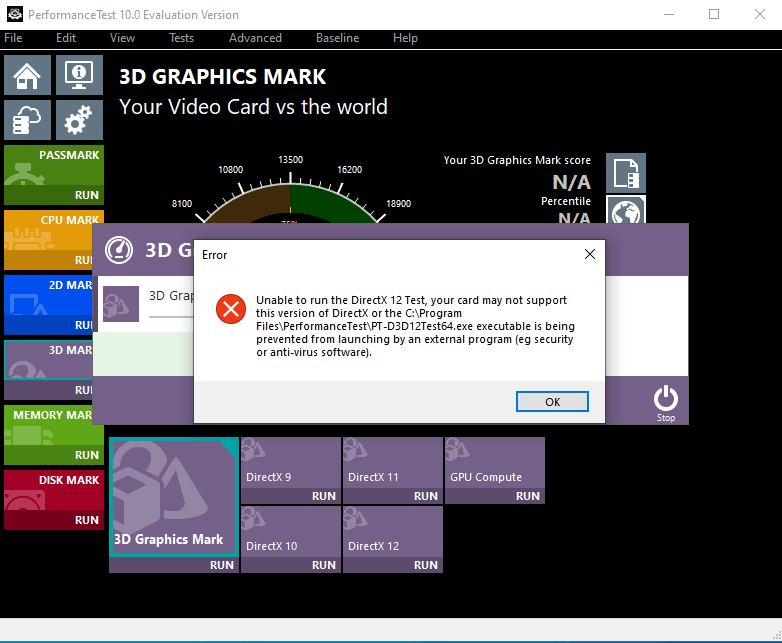Image resolution: width=782 pixels, height=643 pixels.
Task: Run the 3D Graphics Mark test
Action: click(222, 565)
